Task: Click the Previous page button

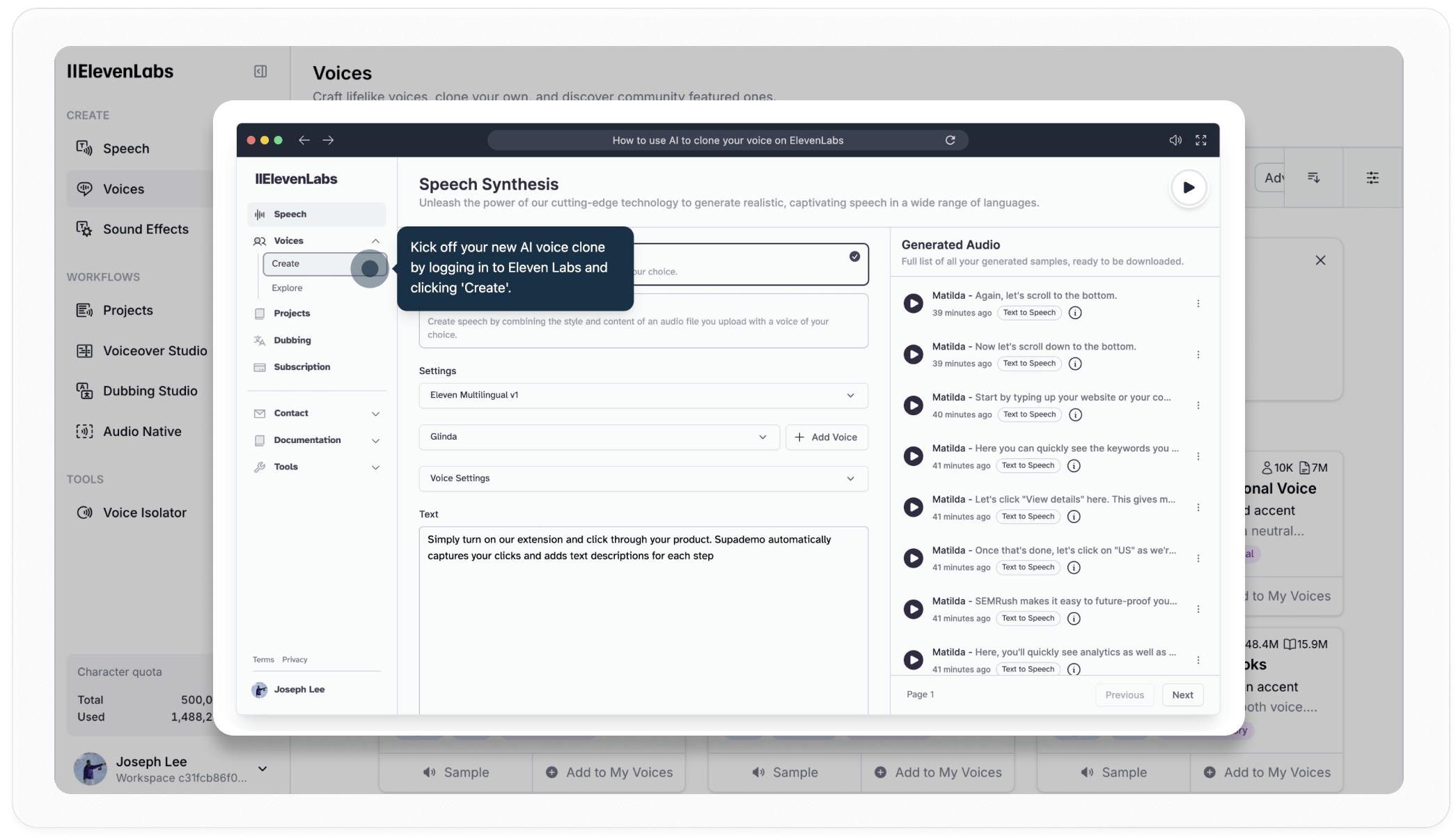Action: (1125, 695)
